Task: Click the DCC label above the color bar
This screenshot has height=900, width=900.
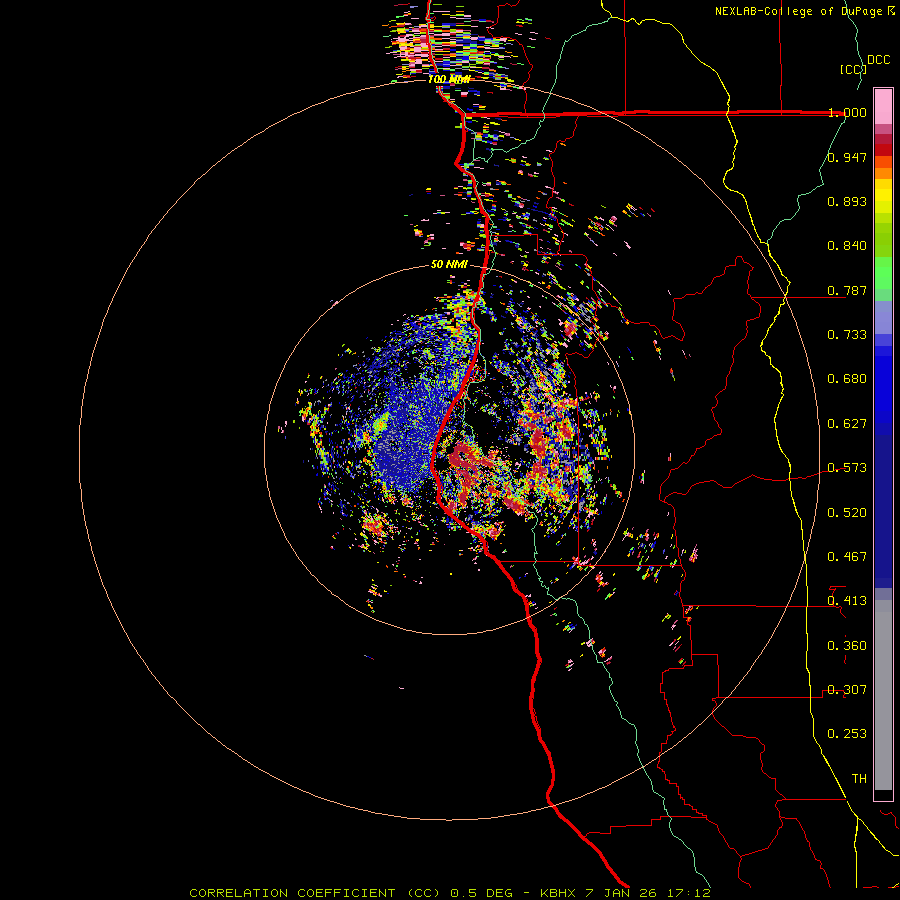Action: click(x=879, y=60)
